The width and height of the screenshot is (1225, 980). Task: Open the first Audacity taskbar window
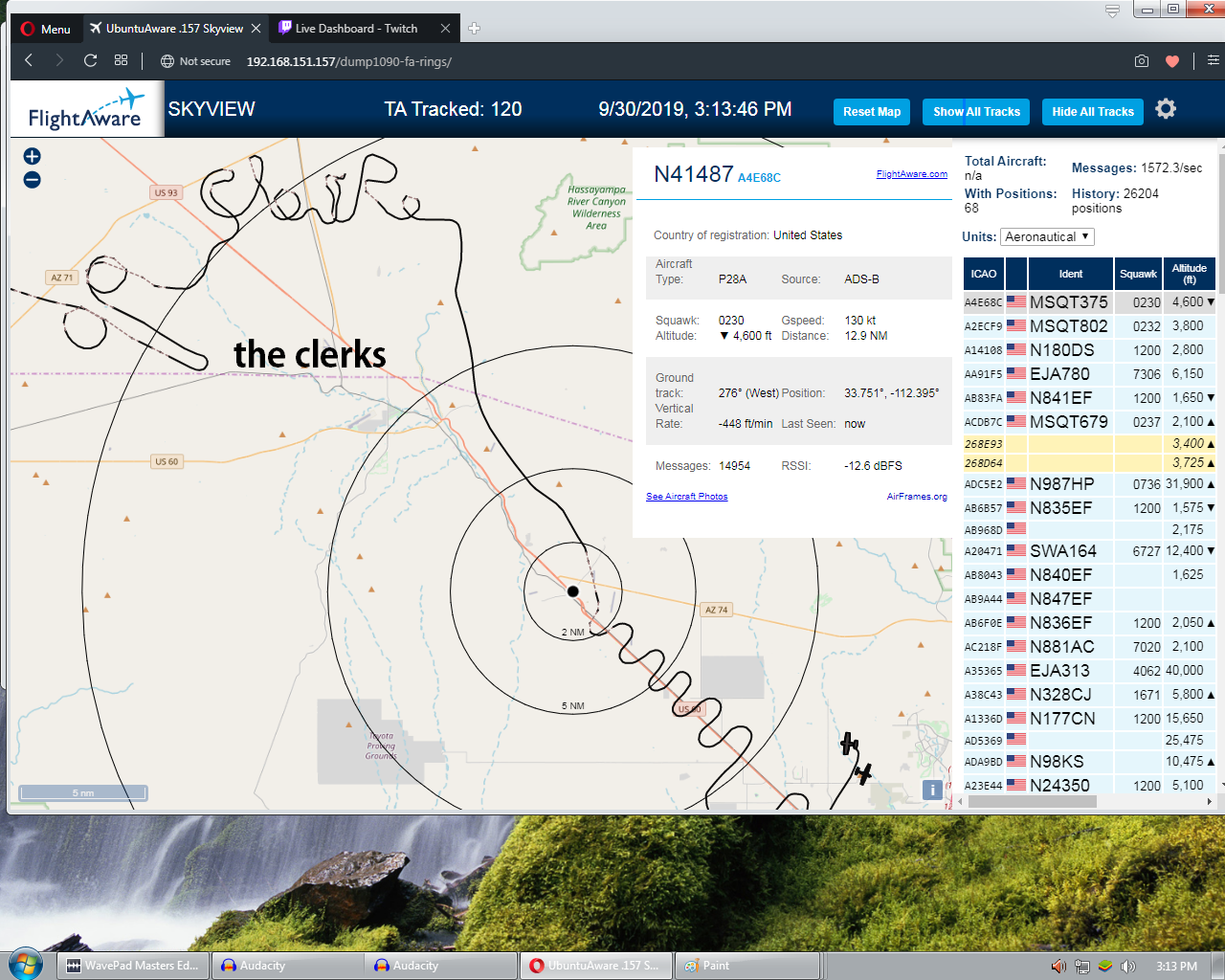tap(287, 966)
